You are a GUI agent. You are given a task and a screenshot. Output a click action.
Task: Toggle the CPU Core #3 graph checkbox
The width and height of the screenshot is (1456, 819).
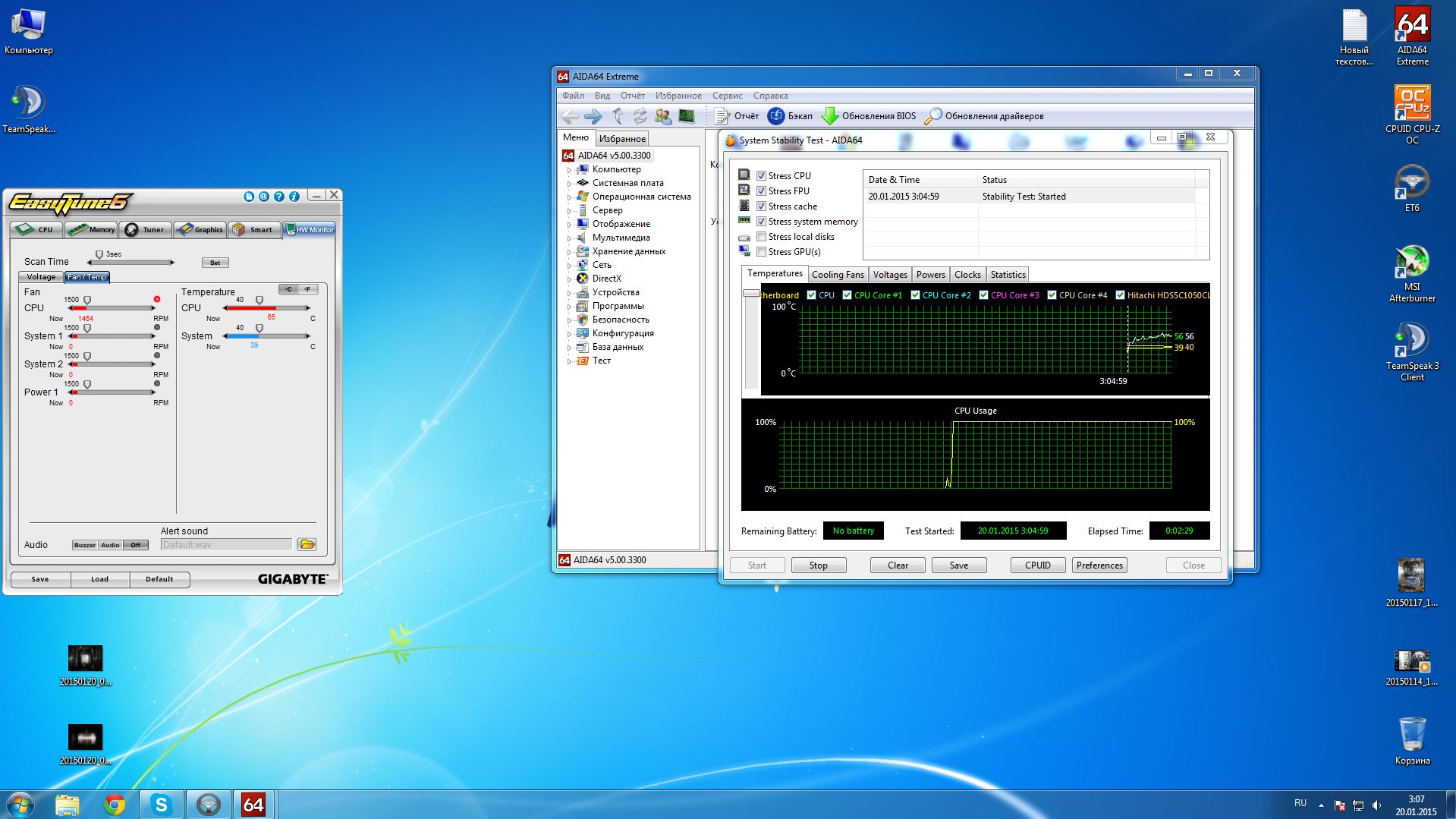[983, 295]
